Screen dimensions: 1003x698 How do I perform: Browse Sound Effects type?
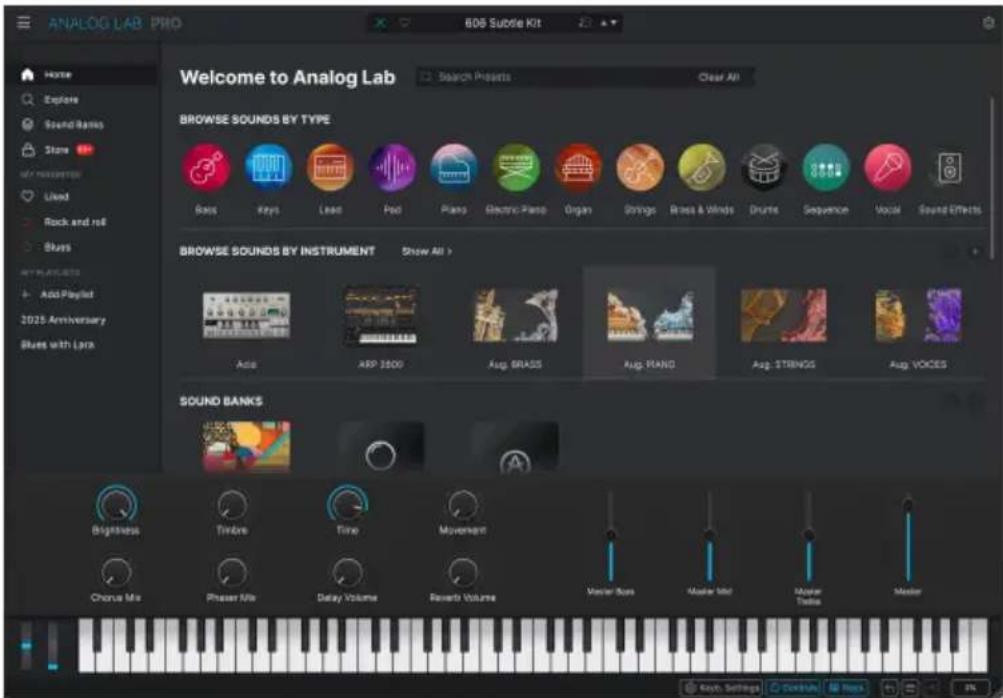tap(949, 168)
